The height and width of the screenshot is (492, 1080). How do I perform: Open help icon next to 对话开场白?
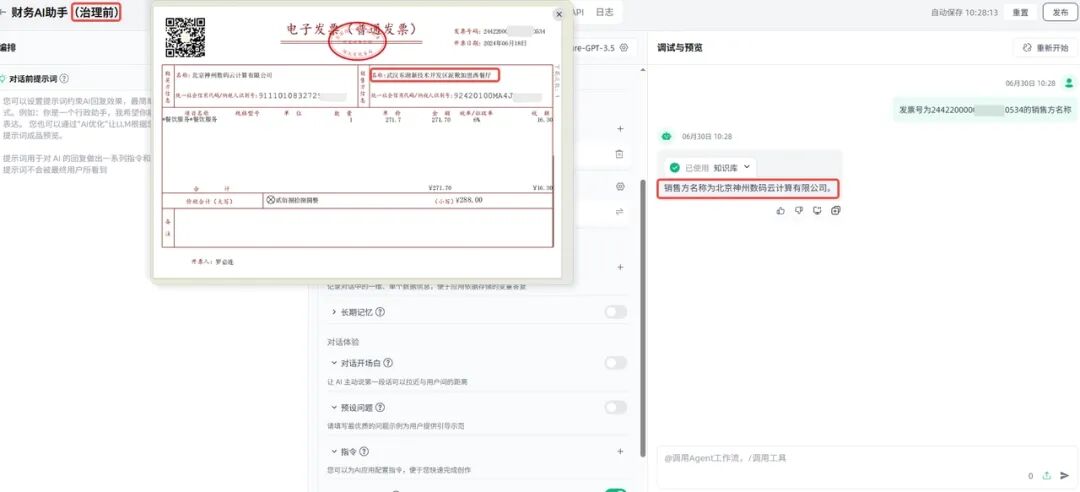point(388,363)
